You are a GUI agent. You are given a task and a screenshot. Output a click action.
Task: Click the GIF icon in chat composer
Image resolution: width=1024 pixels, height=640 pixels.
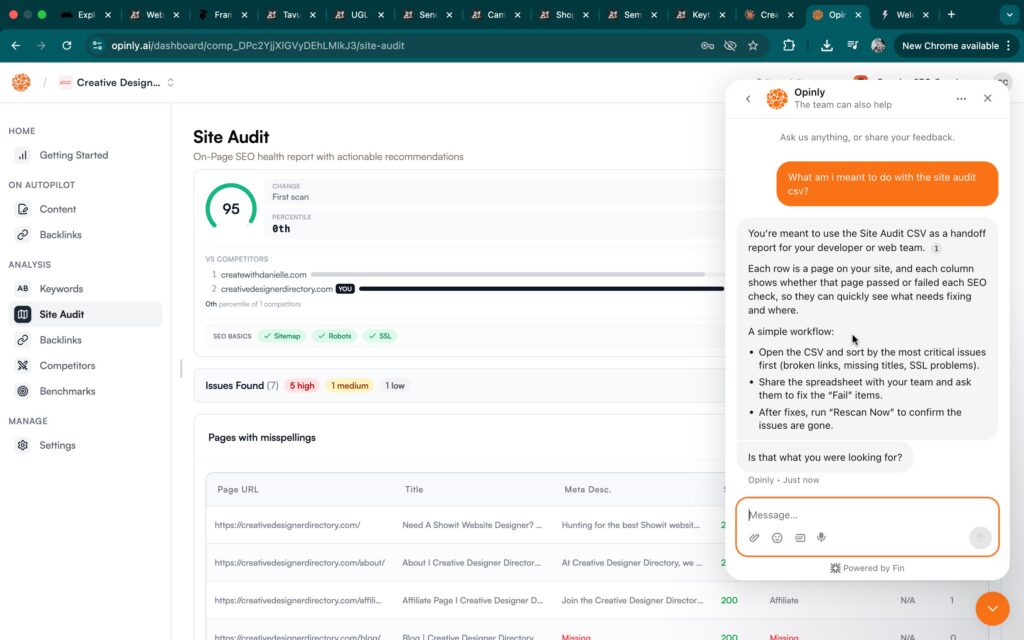(x=799, y=537)
